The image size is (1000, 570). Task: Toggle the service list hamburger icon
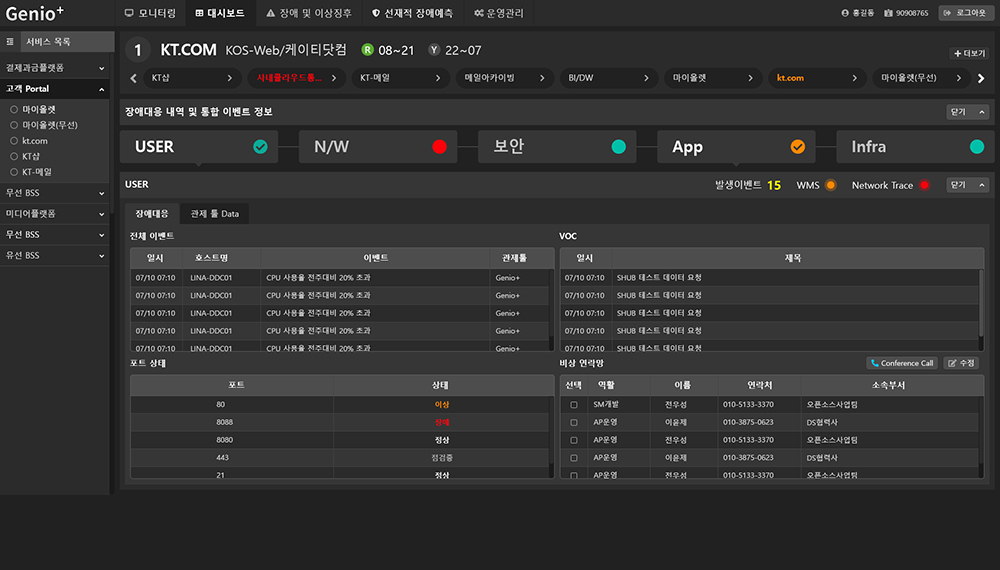point(10,41)
